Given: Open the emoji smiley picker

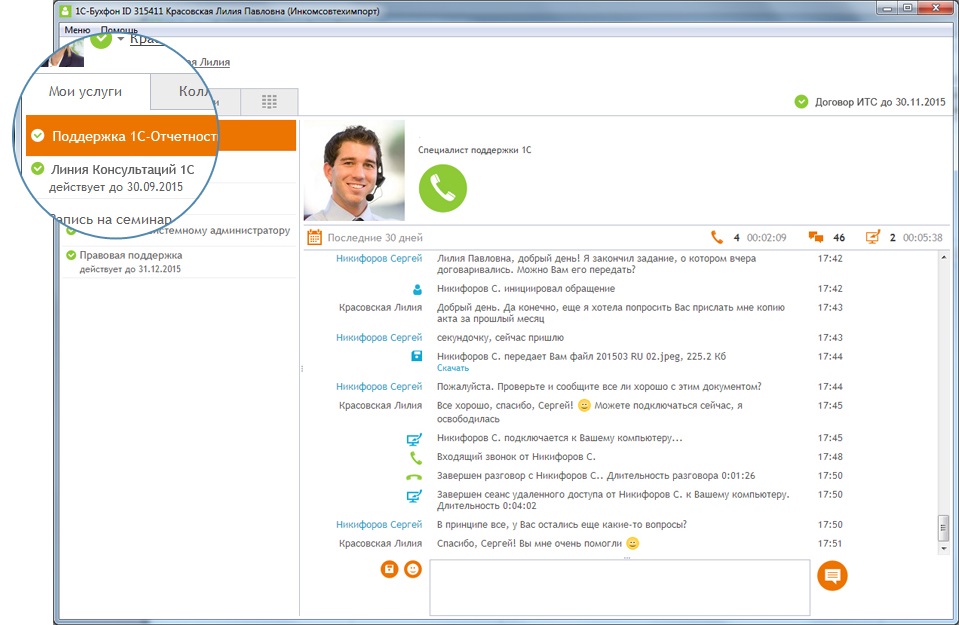Looking at the screenshot, I should coord(413,569).
